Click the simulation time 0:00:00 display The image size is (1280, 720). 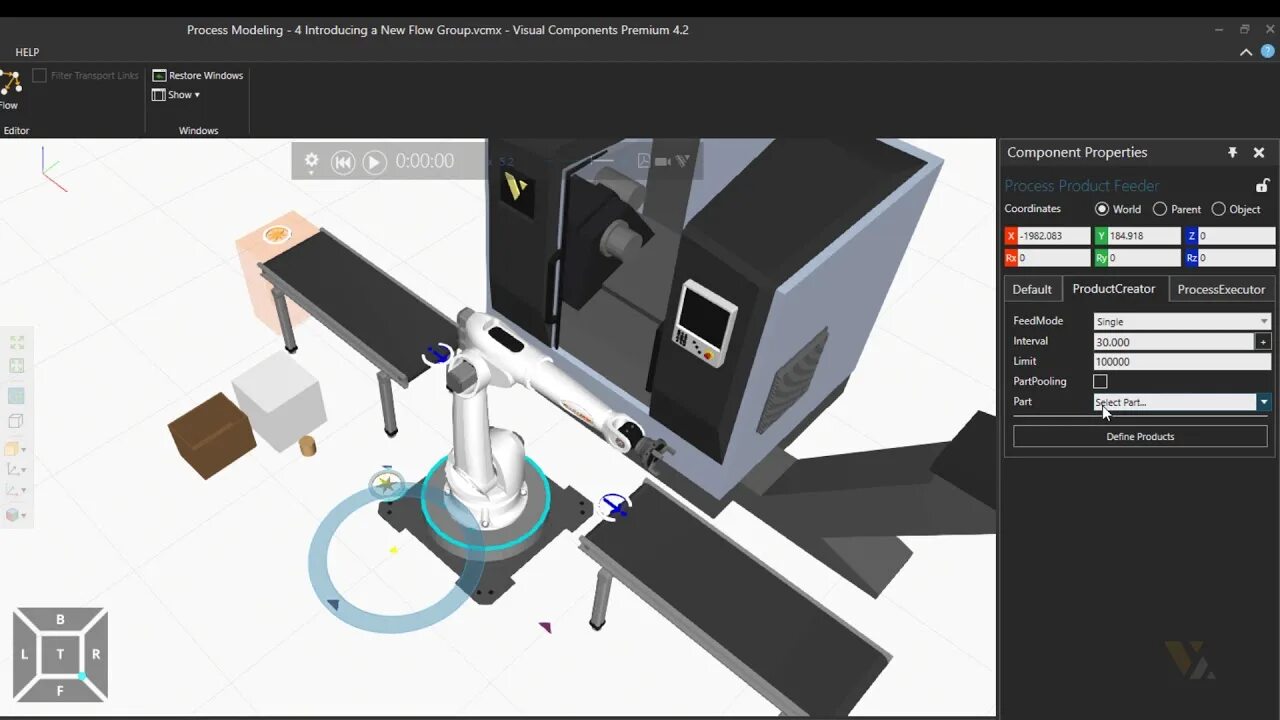424,161
